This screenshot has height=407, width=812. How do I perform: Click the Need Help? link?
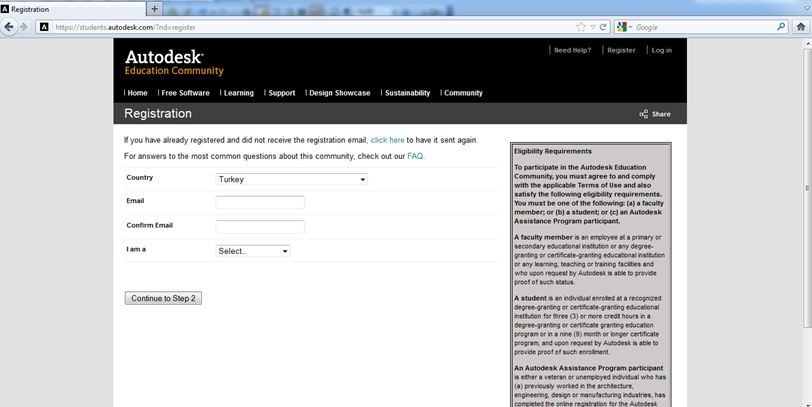pyautogui.click(x=572, y=50)
